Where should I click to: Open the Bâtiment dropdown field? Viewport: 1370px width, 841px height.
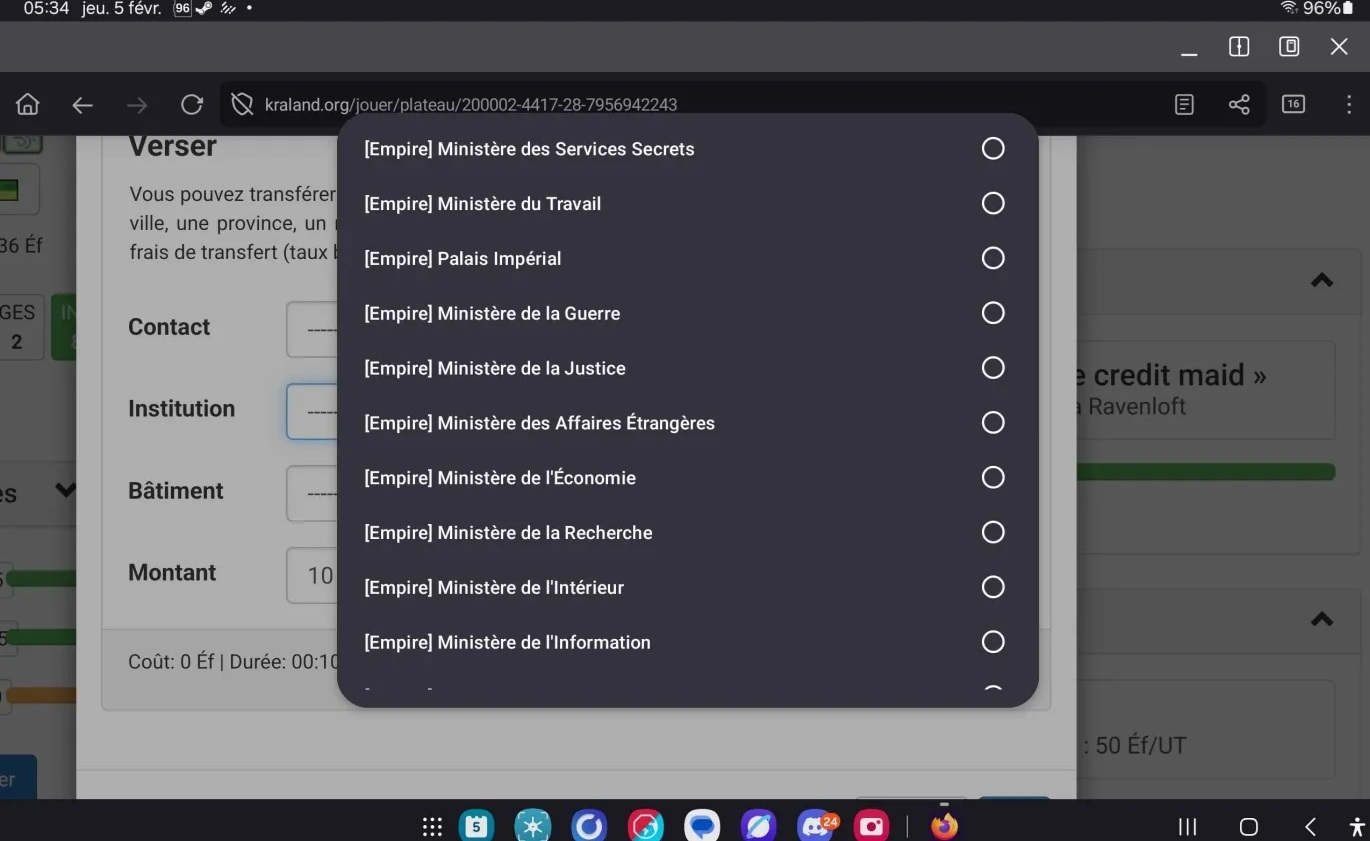312,493
